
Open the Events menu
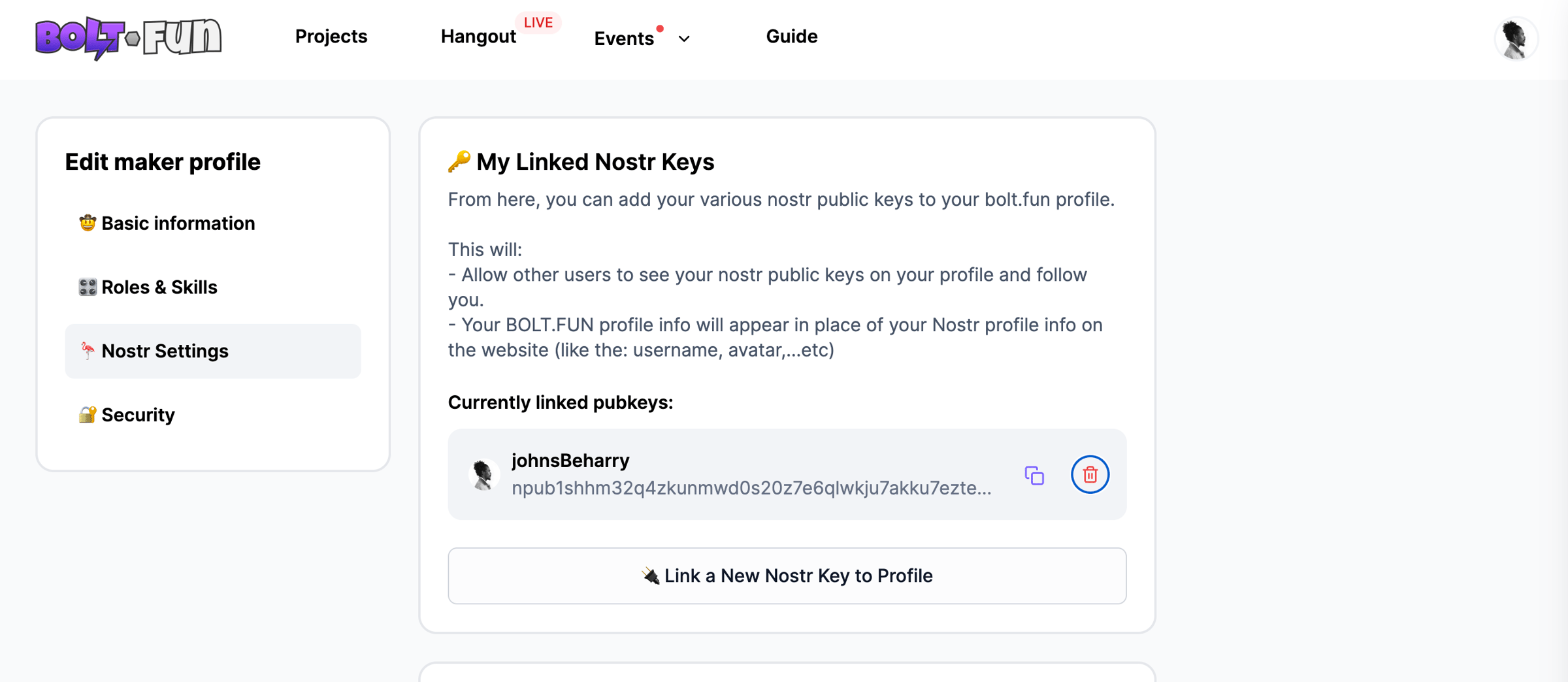624,39
